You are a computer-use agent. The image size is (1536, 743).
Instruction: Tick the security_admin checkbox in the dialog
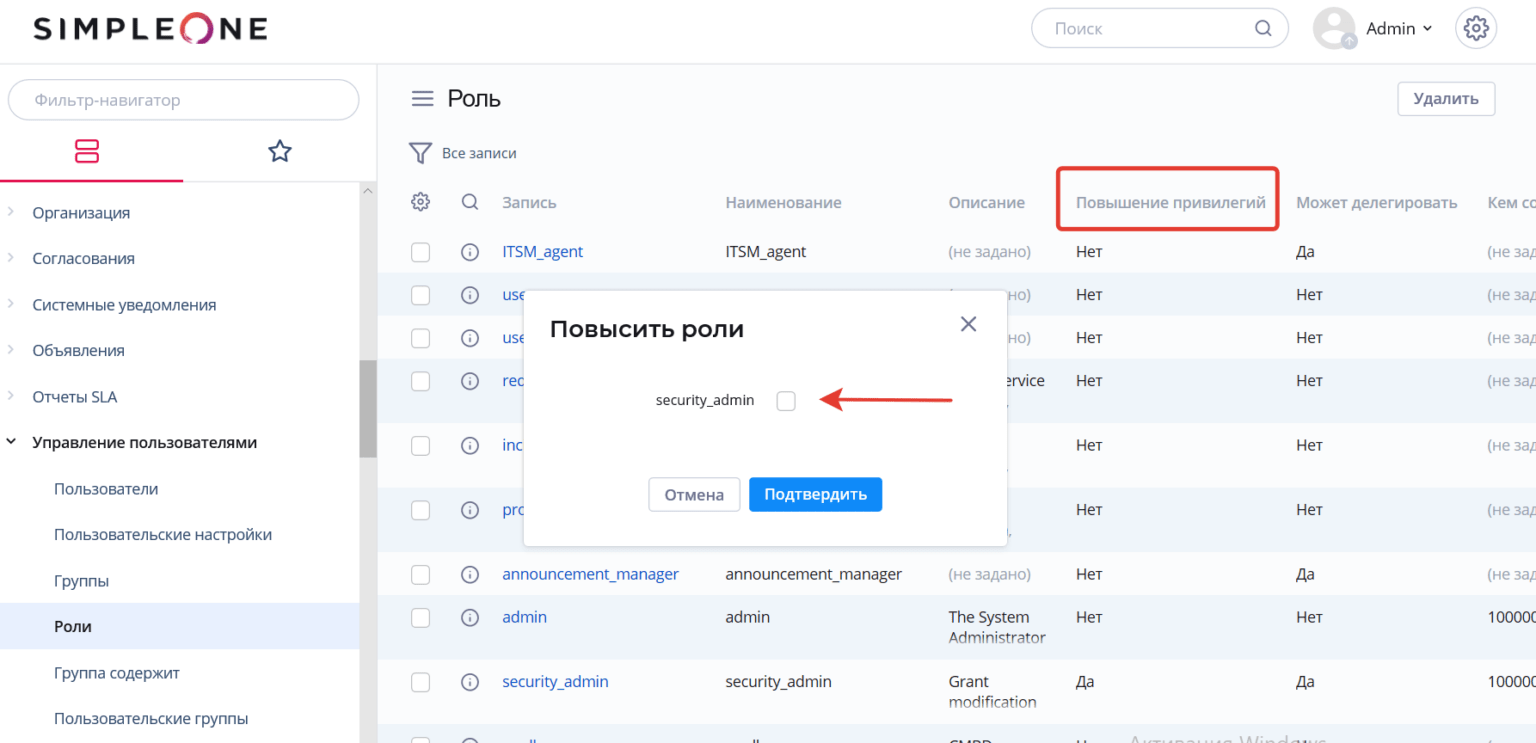tap(786, 401)
